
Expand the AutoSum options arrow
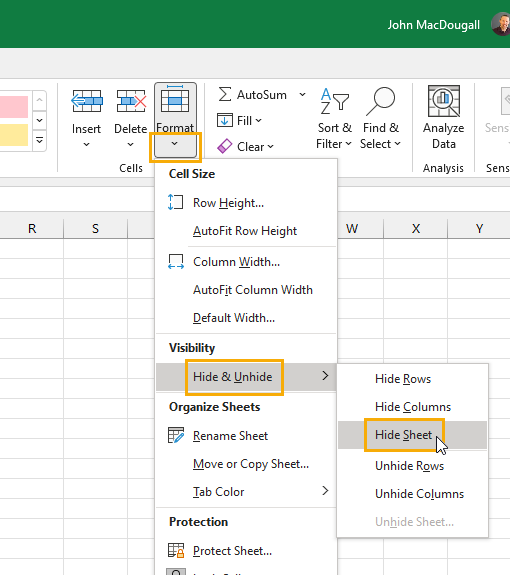tap(302, 95)
